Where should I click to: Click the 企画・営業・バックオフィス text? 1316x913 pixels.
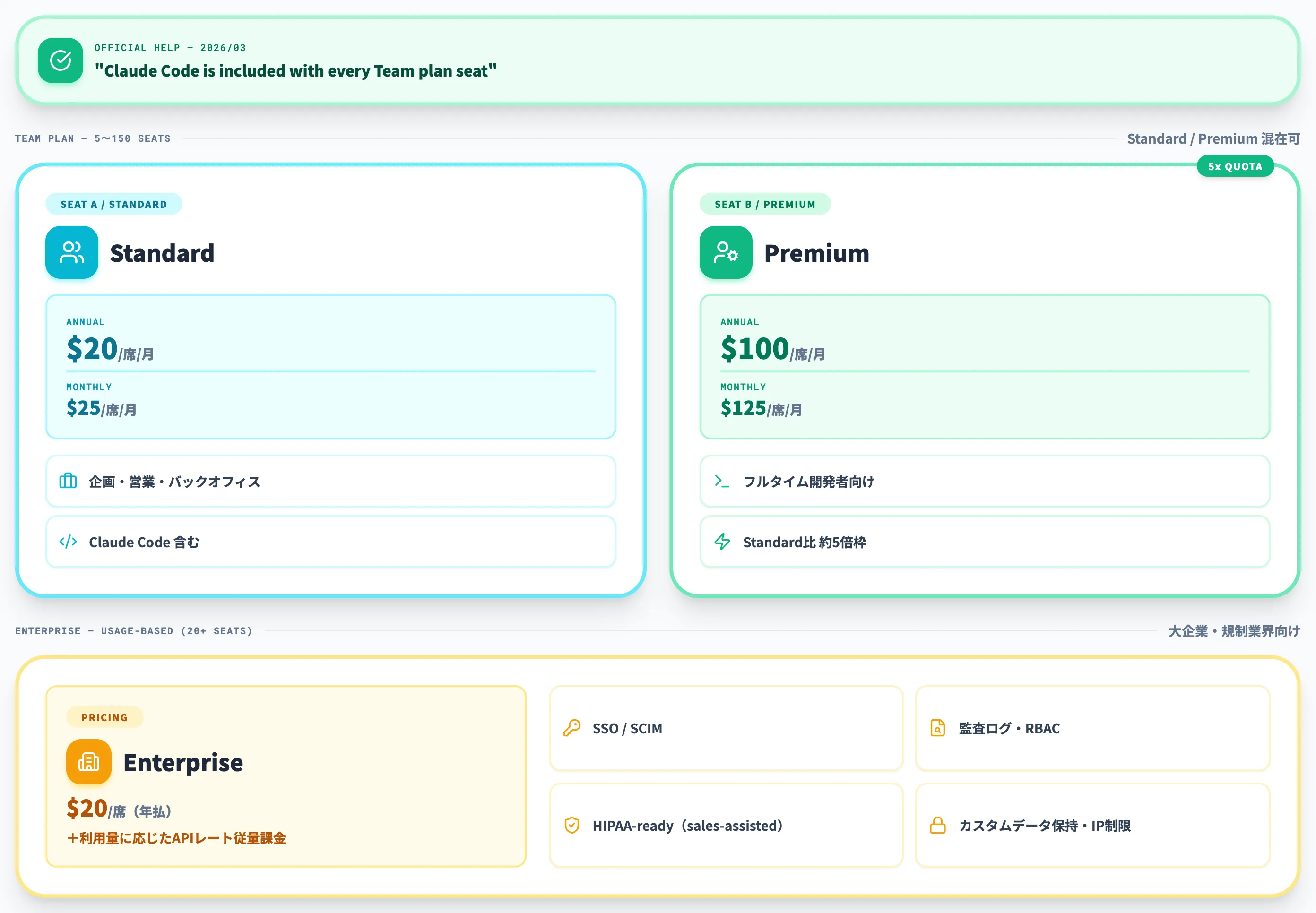174,482
